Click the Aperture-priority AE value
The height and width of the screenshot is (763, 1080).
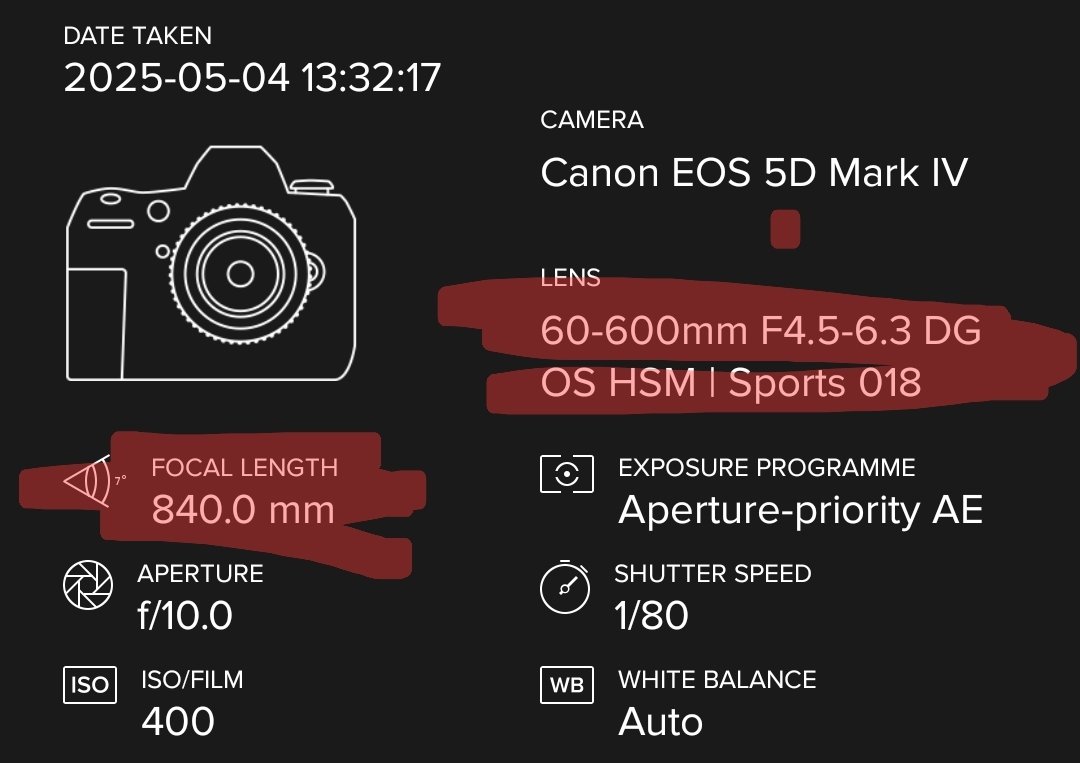pos(800,510)
